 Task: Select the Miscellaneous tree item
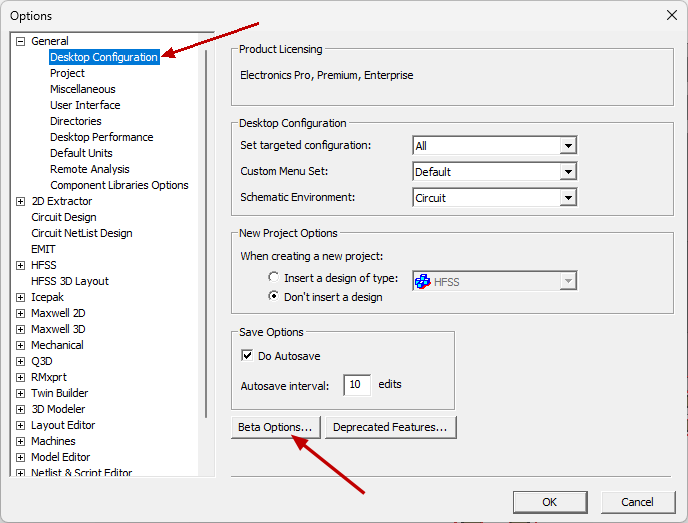click(82, 89)
